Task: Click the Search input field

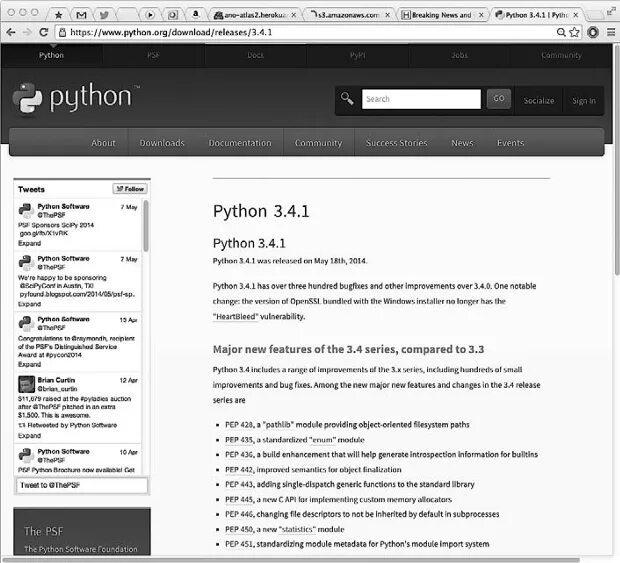Action: (x=421, y=99)
